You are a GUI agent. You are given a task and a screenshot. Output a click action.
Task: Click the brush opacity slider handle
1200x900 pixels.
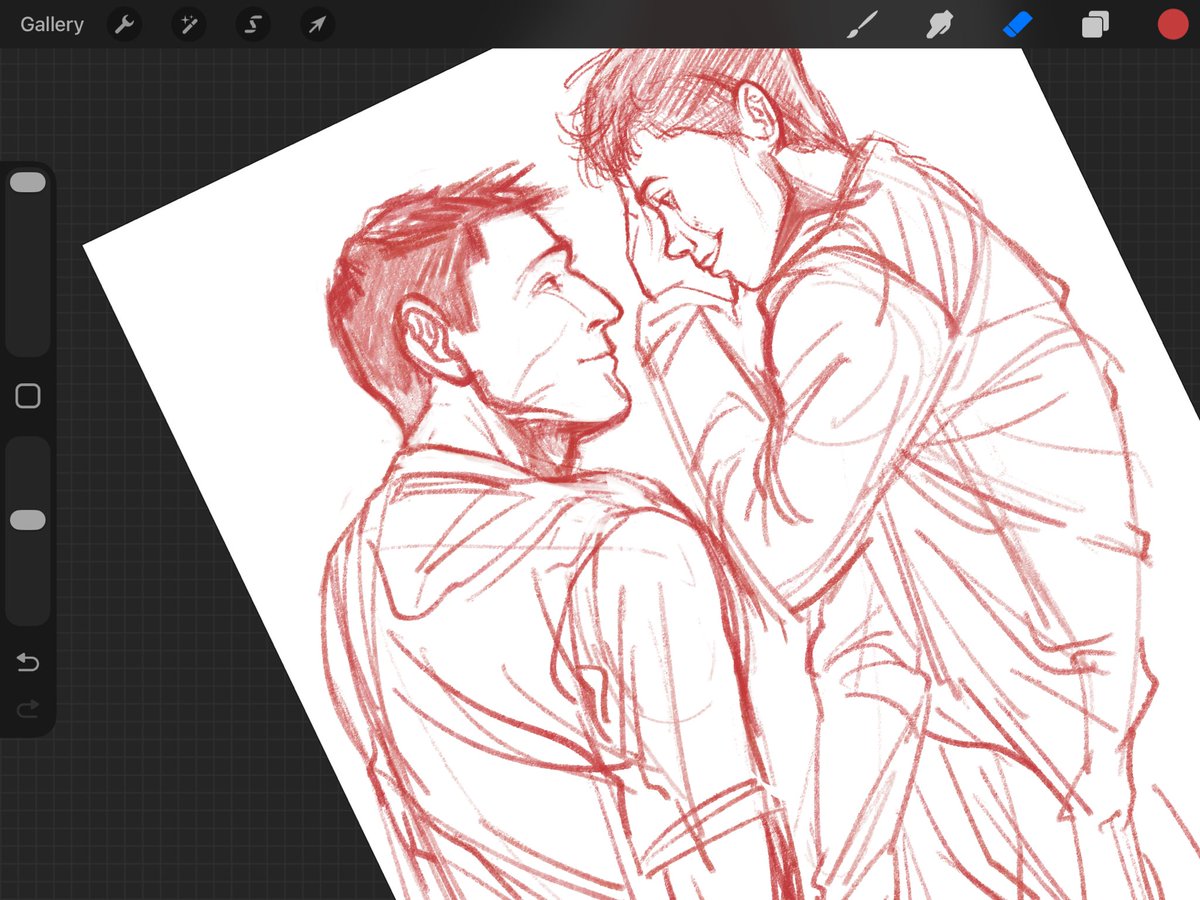(27, 520)
